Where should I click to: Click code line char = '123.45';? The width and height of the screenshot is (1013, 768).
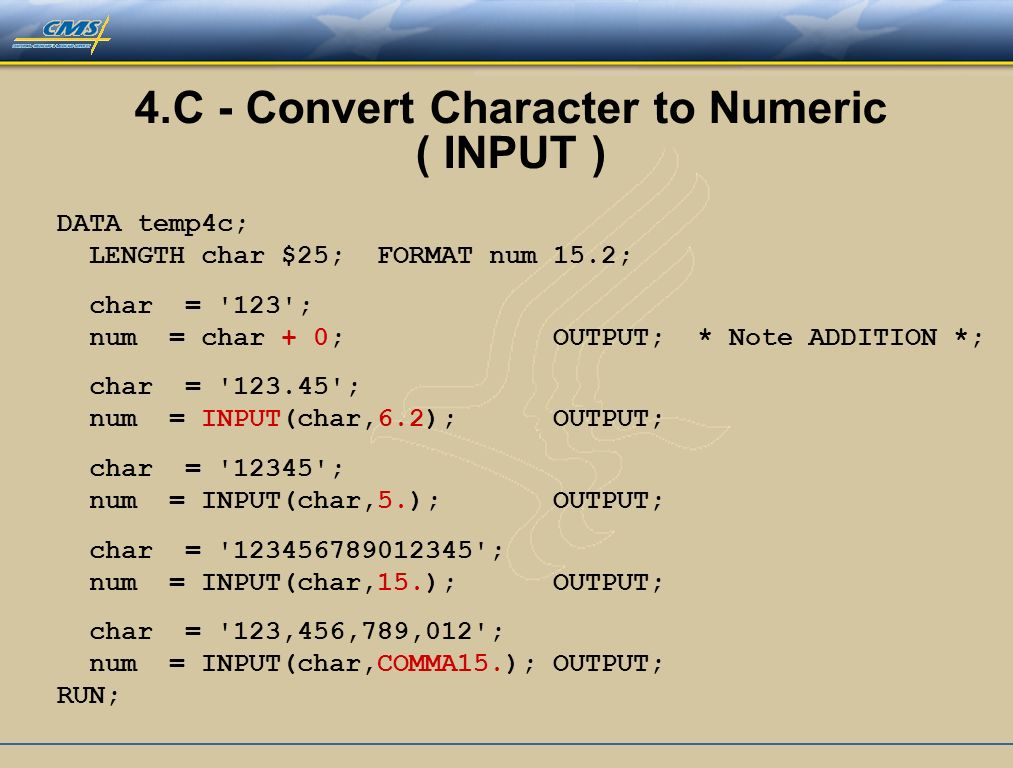pos(224,386)
